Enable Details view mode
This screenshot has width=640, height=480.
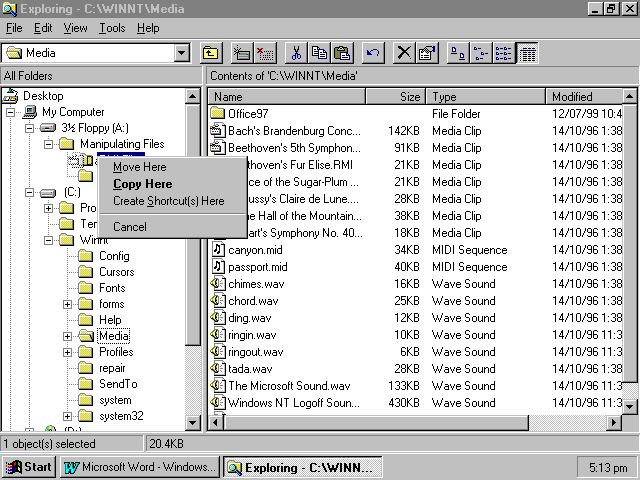(526, 53)
